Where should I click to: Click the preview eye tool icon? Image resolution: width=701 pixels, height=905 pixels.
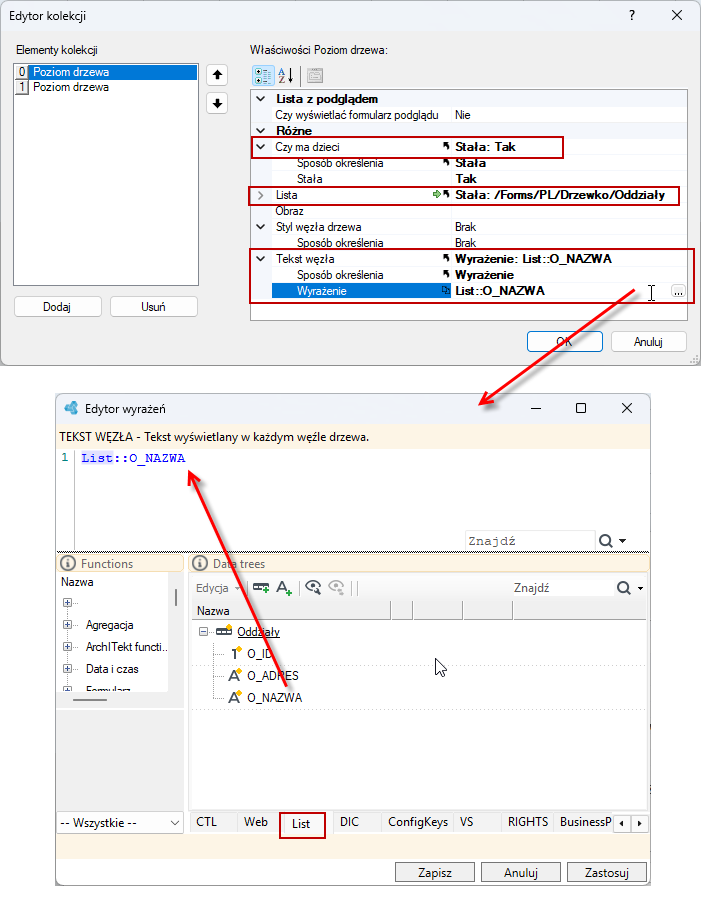pos(313,588)
